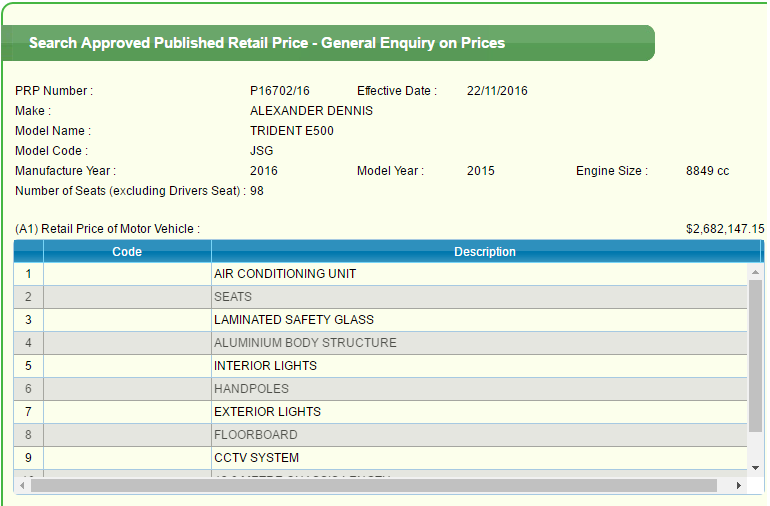Click the retail price amount $2,682,147.15
The image size is (770, 506).
(725, 229)
